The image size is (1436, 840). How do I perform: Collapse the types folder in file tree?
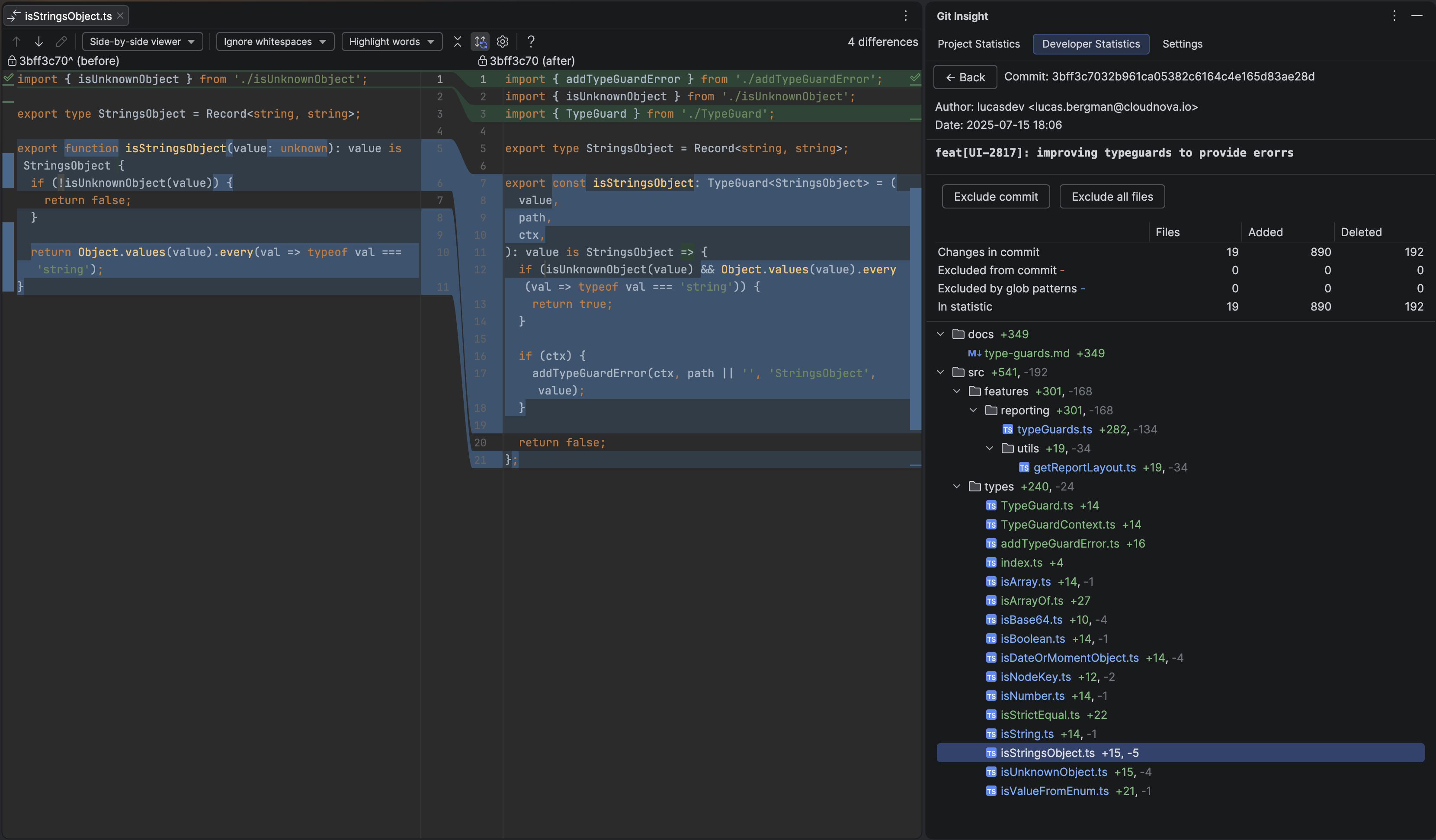click(x=956, y=487)
